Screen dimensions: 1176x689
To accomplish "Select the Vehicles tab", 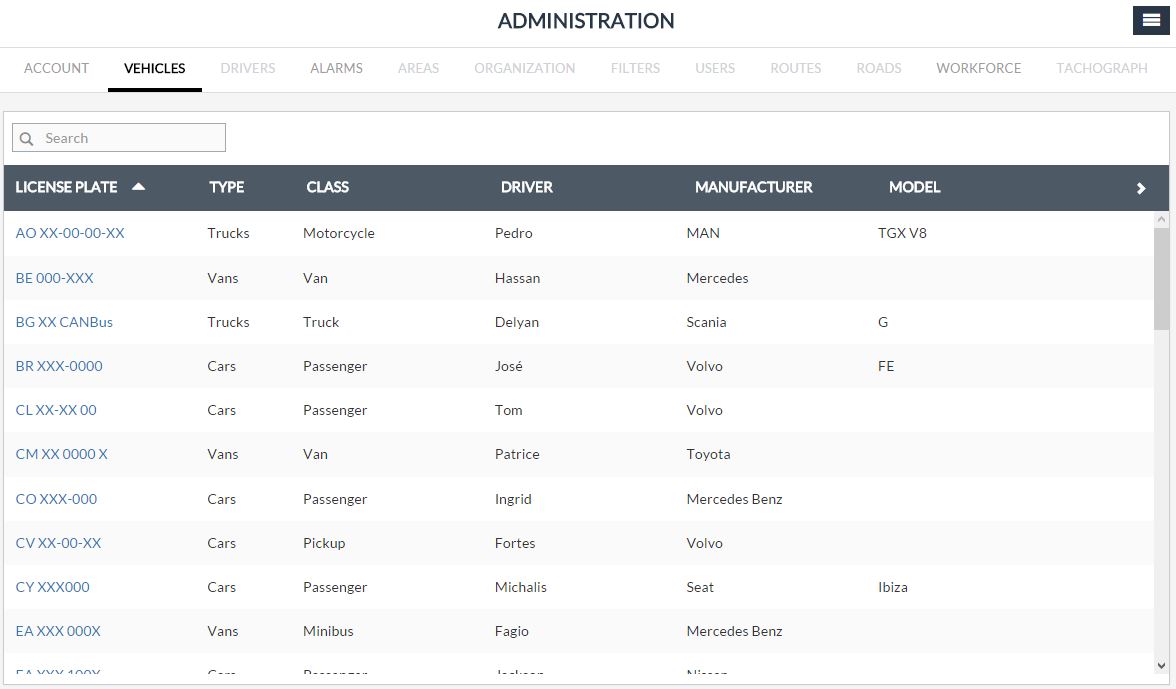I will 155,68.
